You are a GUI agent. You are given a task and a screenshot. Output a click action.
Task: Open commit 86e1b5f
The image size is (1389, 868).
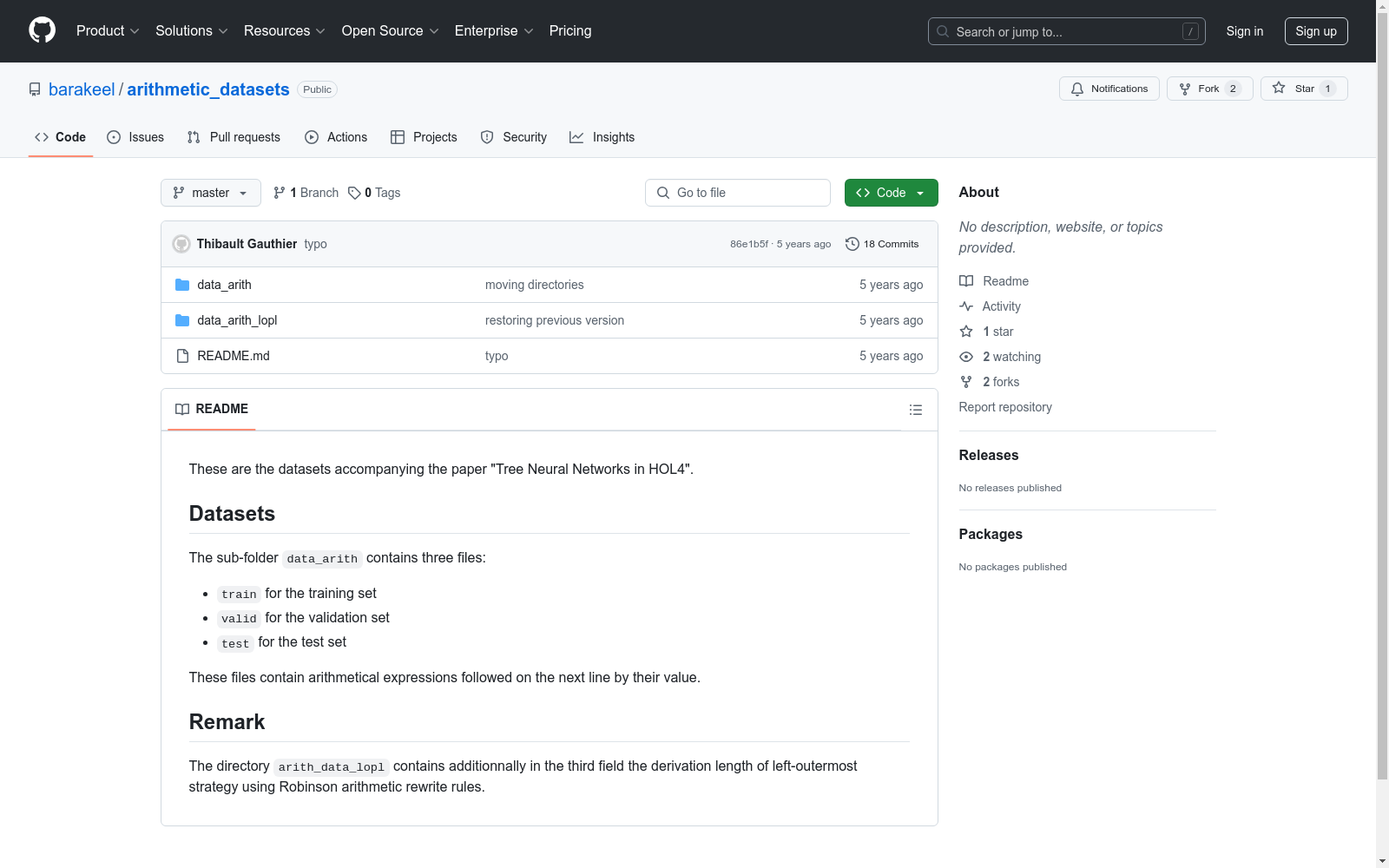[749, 244]
